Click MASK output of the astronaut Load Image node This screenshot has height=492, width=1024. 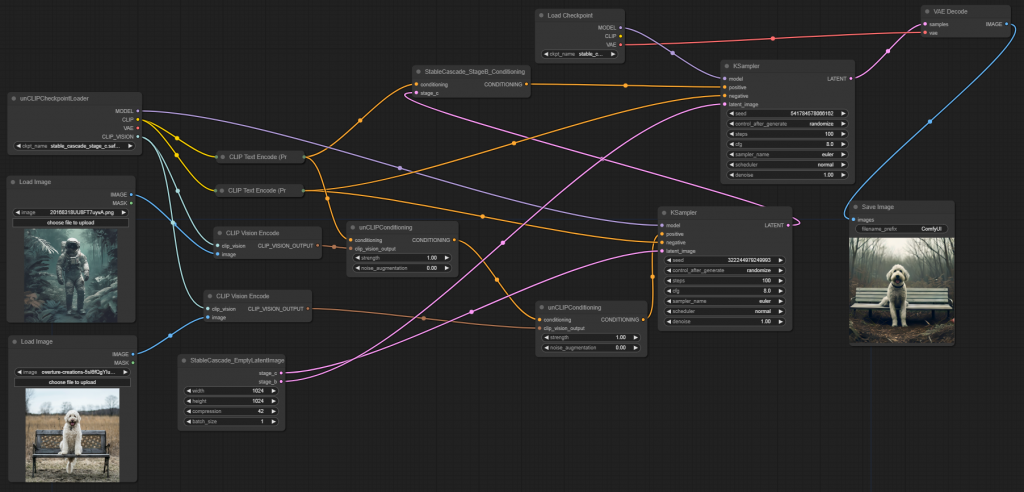pos(131,203)
